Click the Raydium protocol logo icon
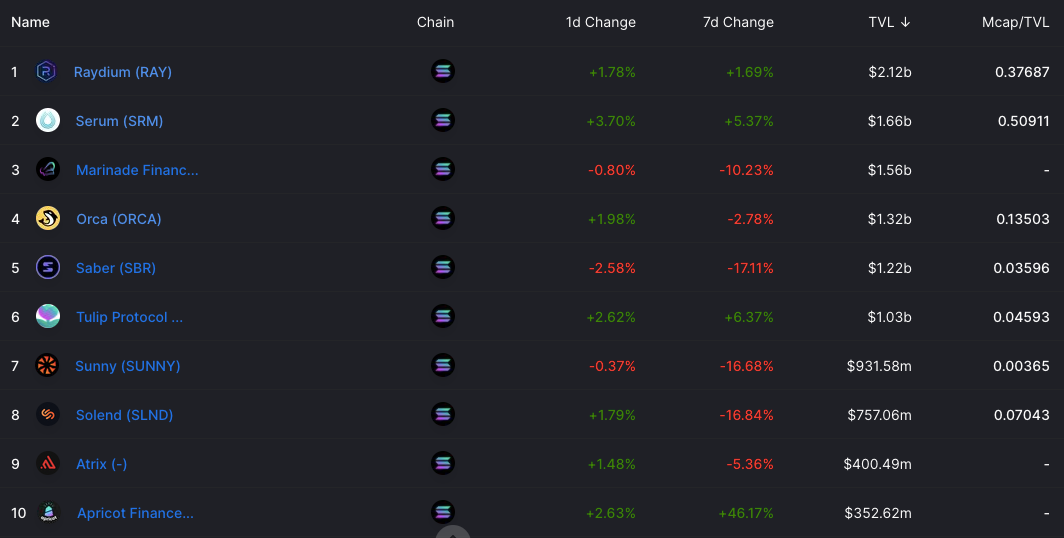 [x=46, y=71]
